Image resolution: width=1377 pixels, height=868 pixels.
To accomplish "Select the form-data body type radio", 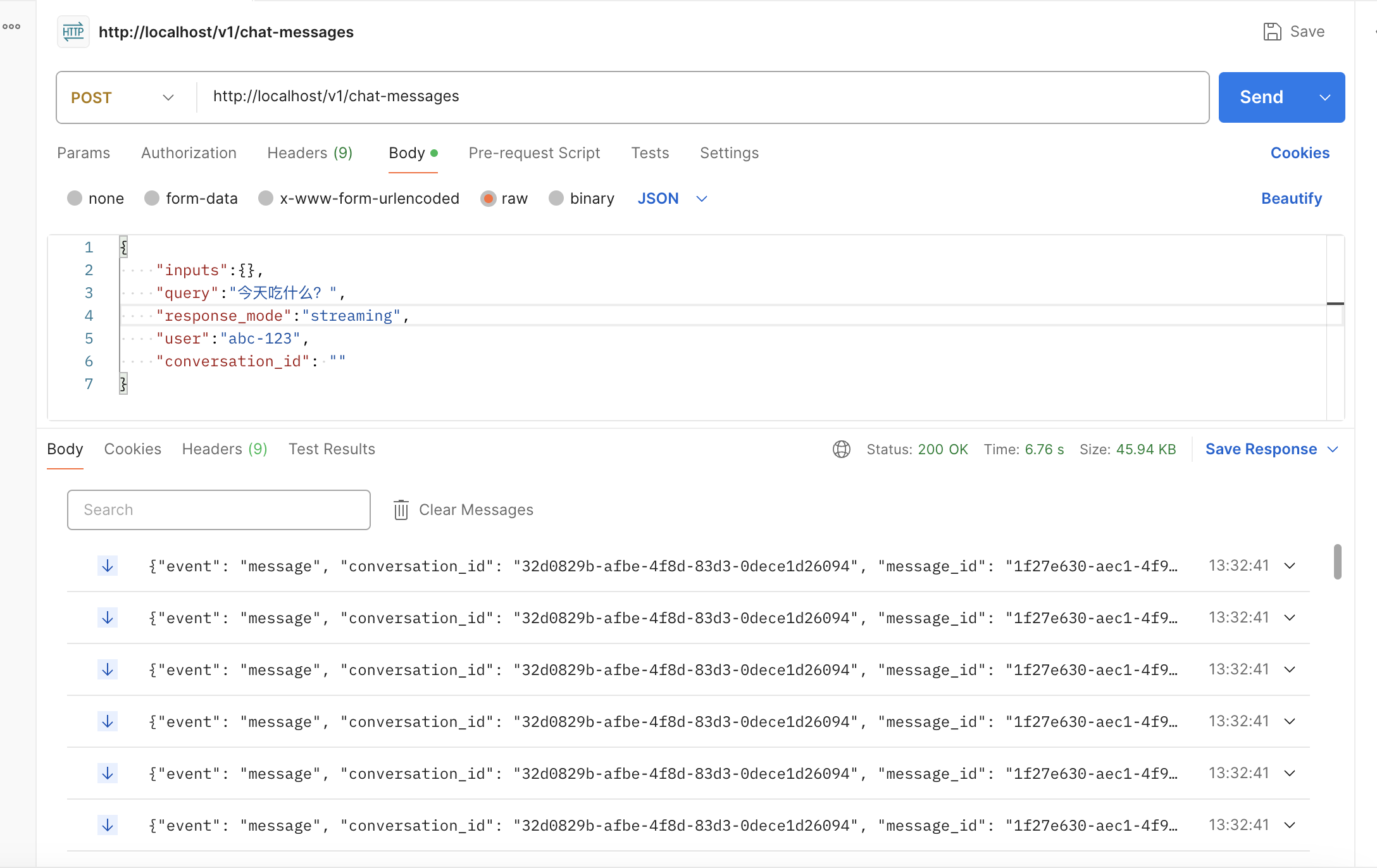I will tap(152, 199).
